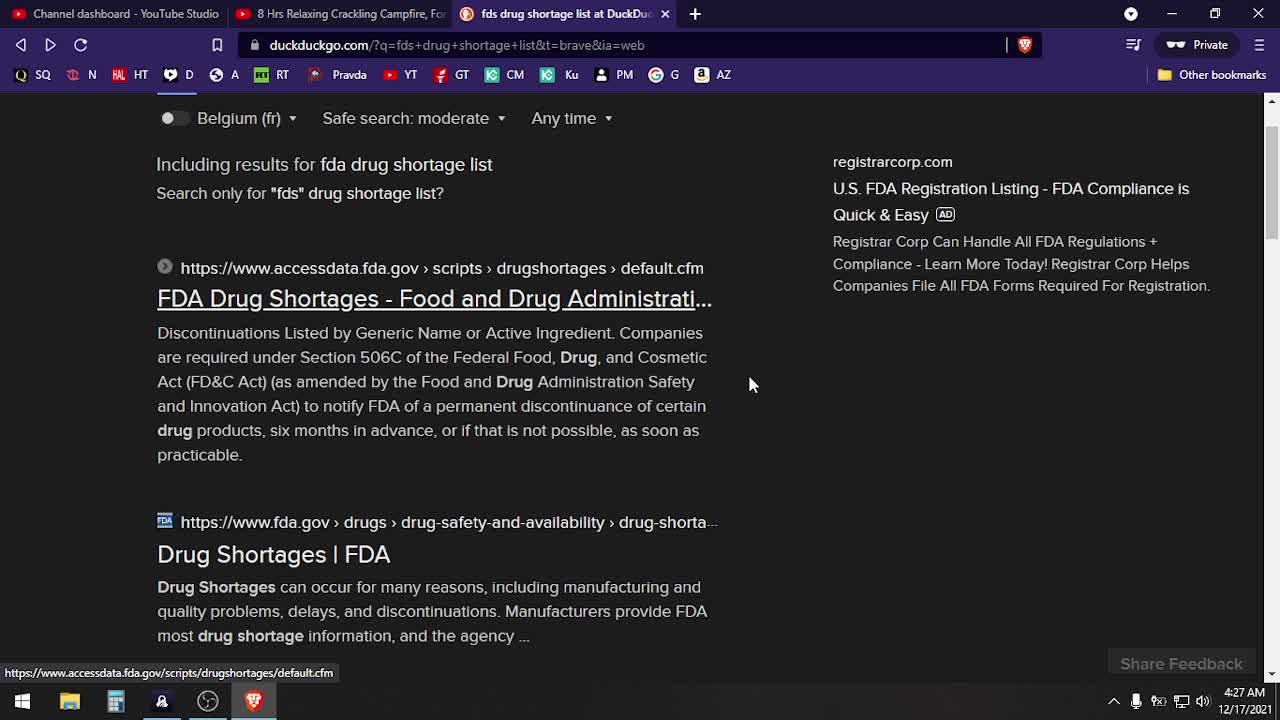Click the AD badge on the ad

click(x=945, y=214)
